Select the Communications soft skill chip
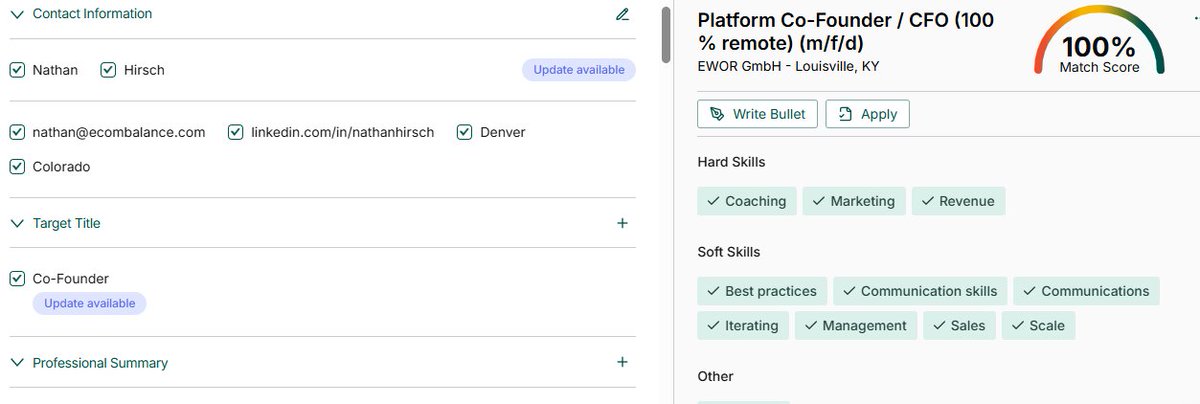Image resolution: width=1200 pixels, height=404 pixels. click(1086, 291)
